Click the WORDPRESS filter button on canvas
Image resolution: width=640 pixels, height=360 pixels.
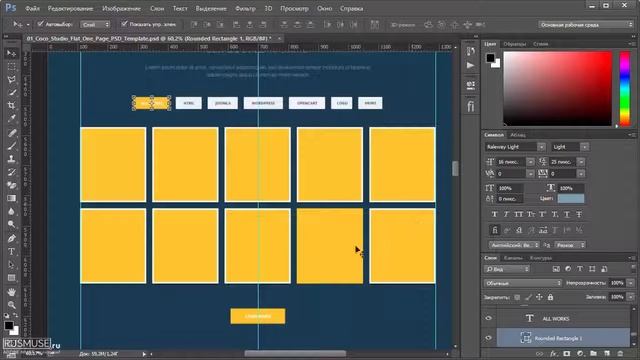(x=263, y=103)
